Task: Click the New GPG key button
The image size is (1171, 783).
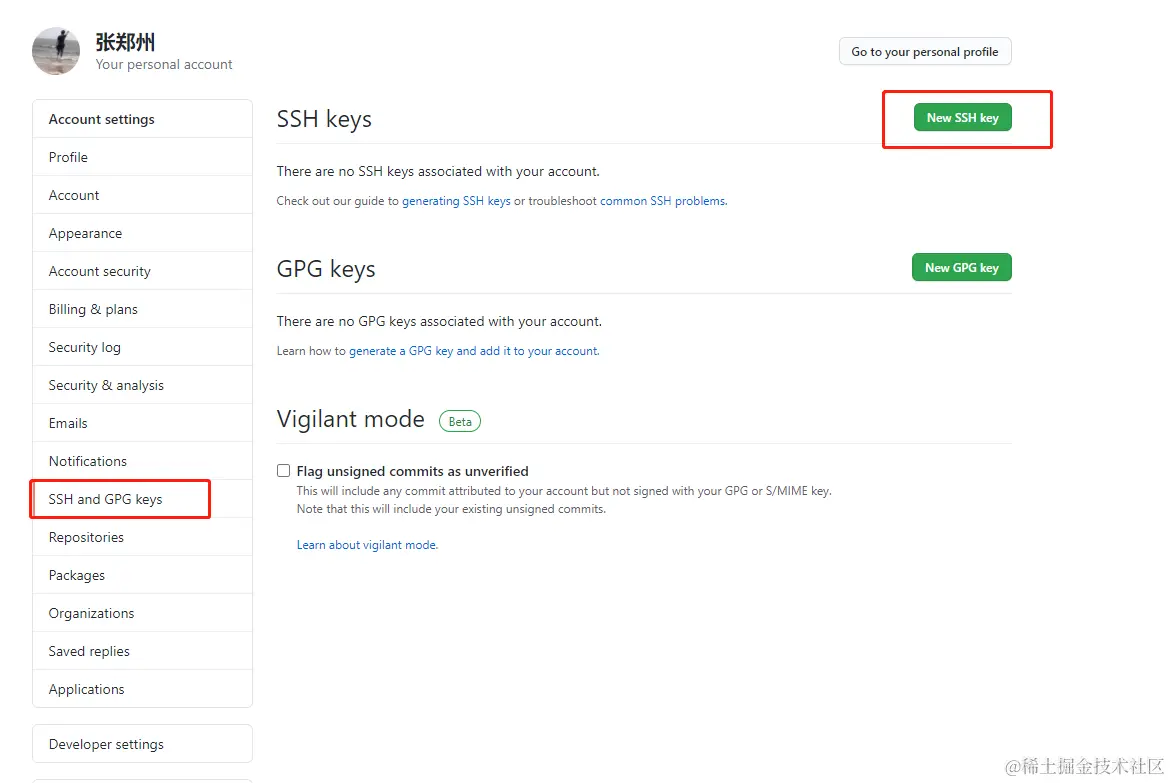Action: click(x=961, y=268)
